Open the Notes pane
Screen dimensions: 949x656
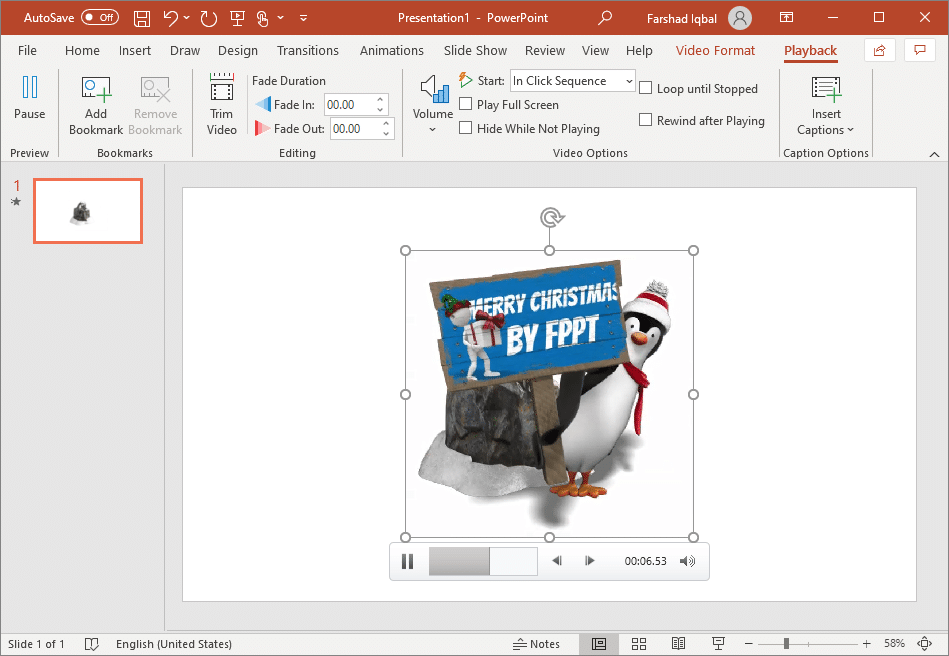pos(536,643)
